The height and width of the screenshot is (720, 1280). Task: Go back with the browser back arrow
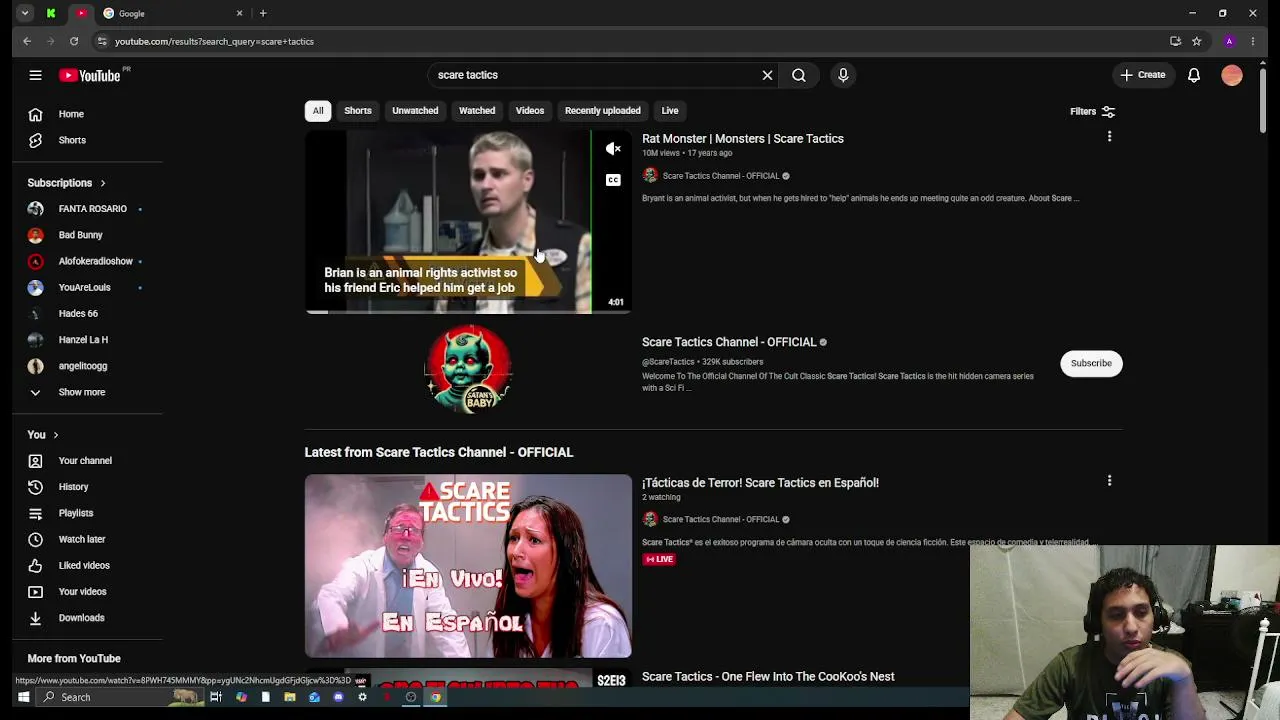pos(27,41)
